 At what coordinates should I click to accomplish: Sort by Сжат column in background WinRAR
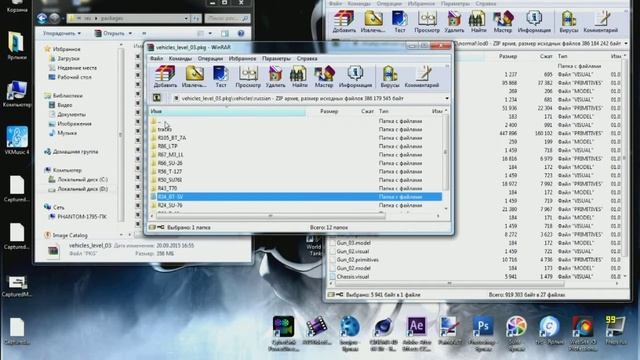[x=546, y=56]
